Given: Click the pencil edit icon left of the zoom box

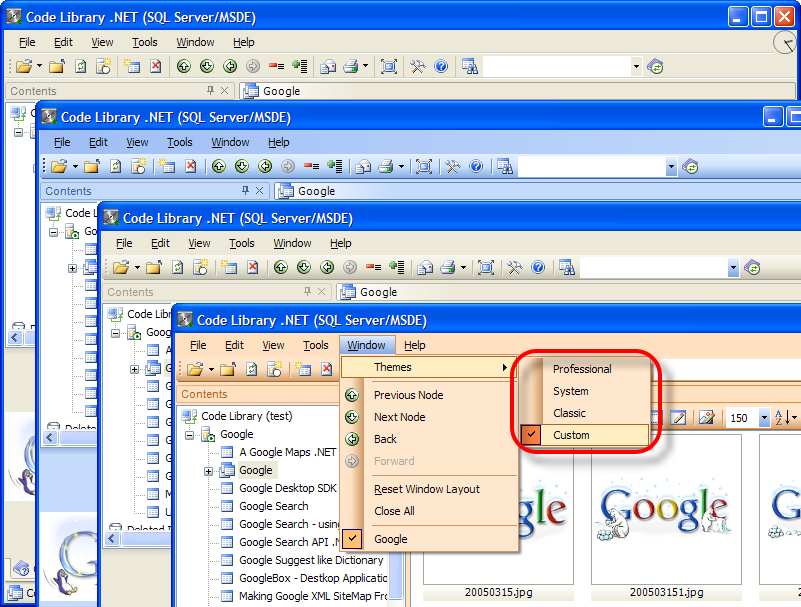Looking at the screenshot, I should (x=678, y=418).
